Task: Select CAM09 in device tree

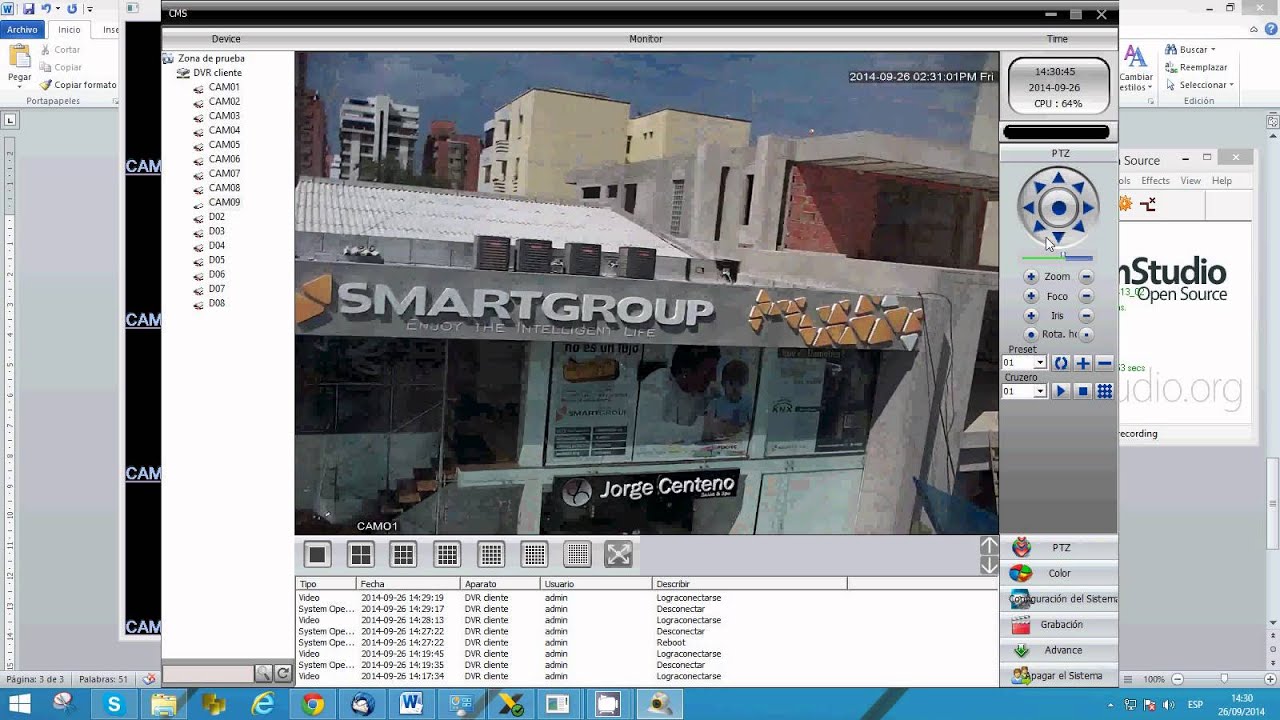Action: [x=224, y=202]
